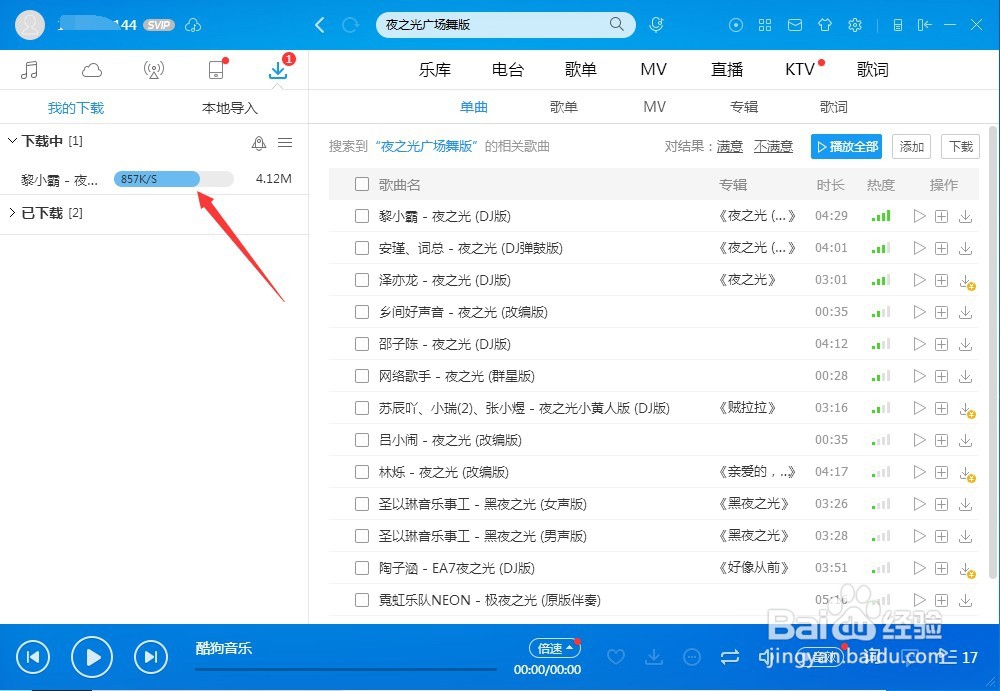Open the play queue showing 17
1000x691 pixels.
(960, 657)
